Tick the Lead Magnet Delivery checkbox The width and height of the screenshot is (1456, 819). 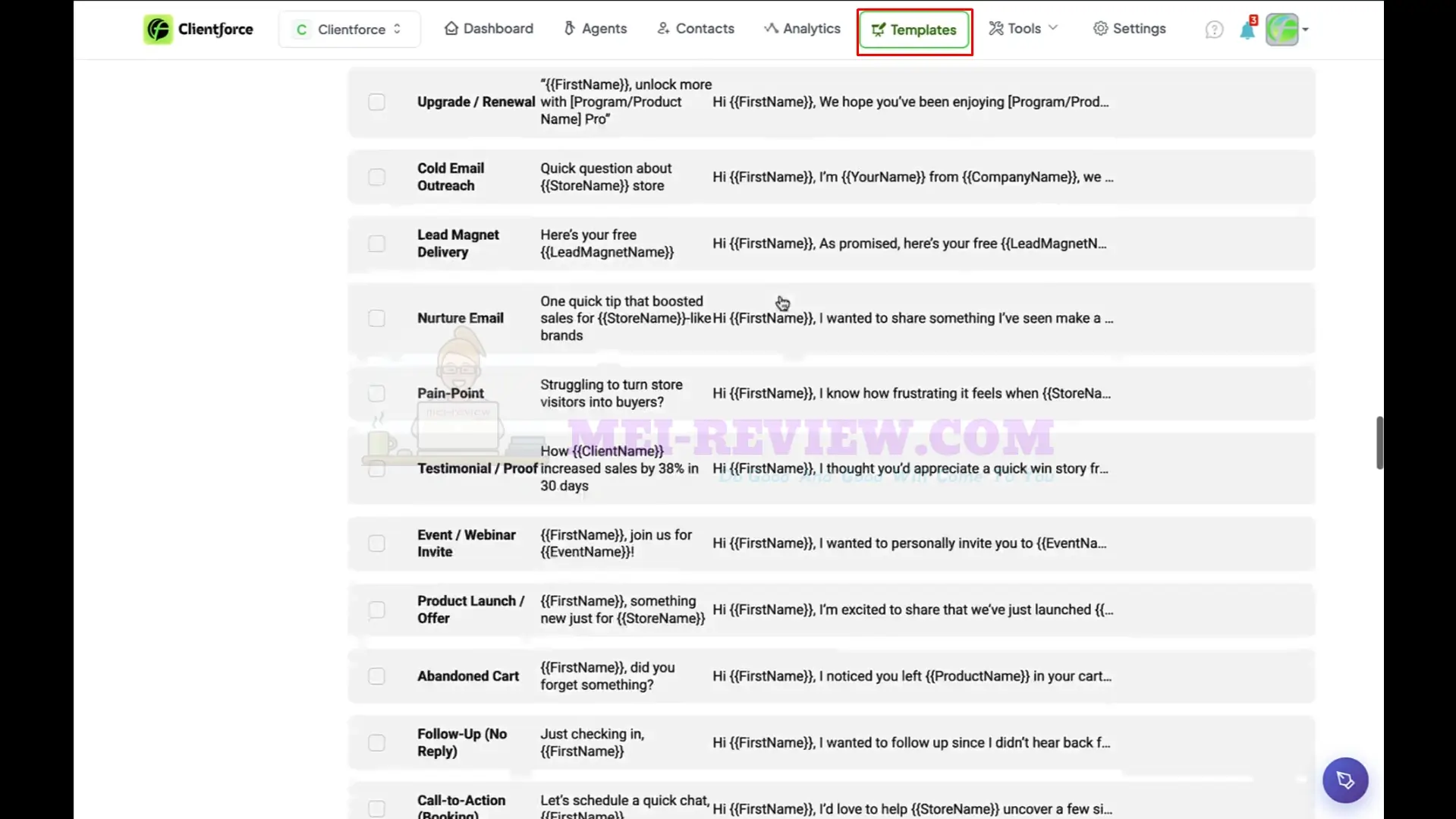pyautogui.click(x=376, y=244)
